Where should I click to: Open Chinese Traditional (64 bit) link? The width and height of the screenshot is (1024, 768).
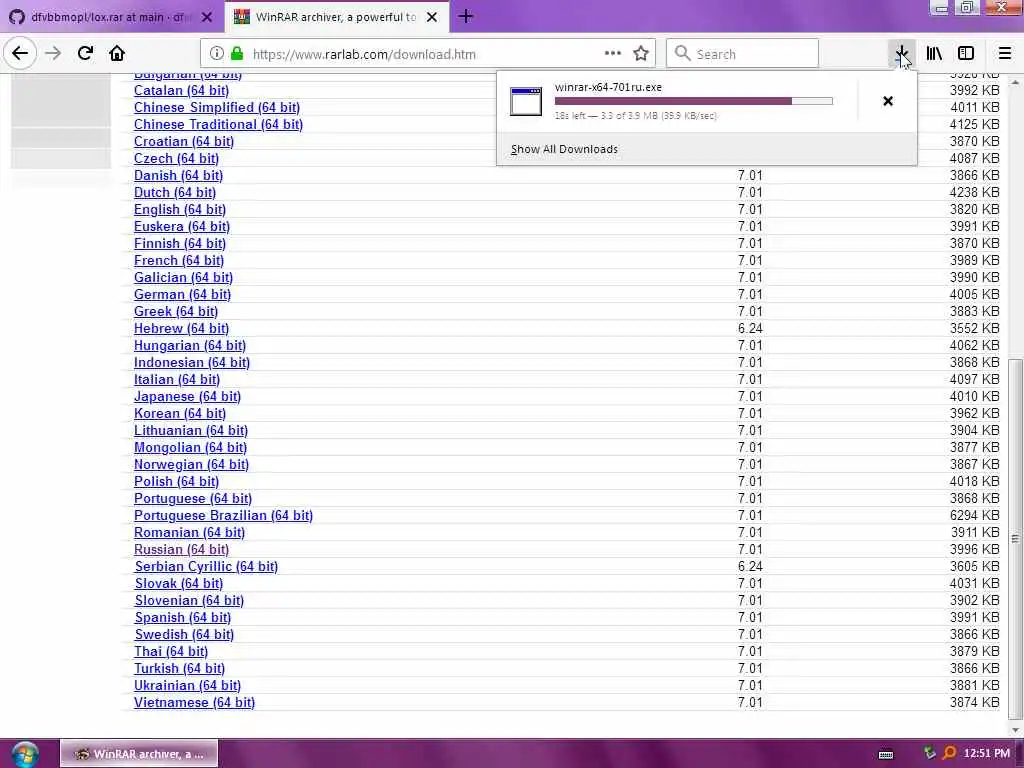click(218, 124)
